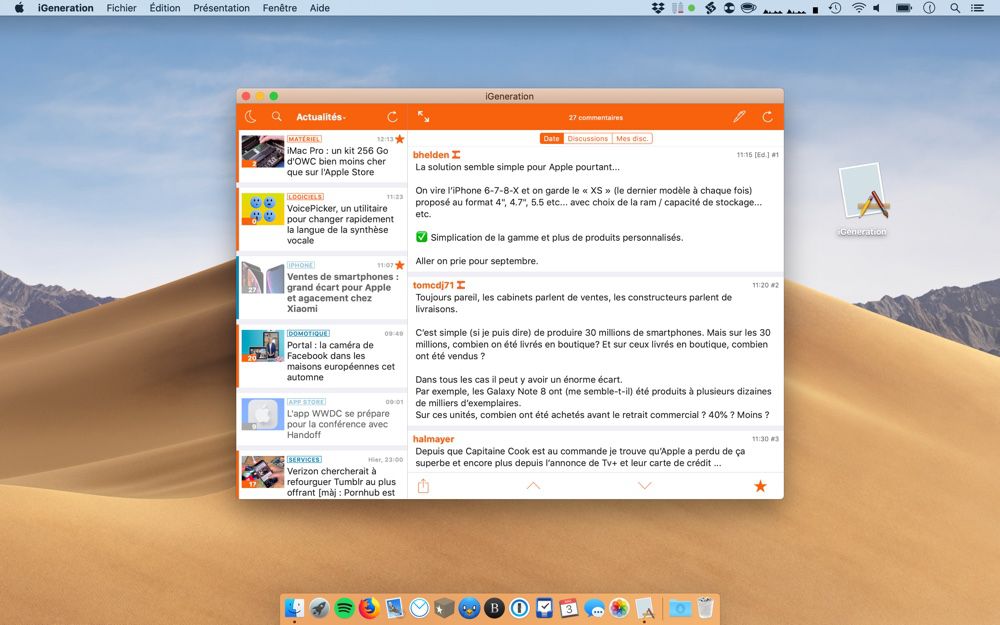Open bhelden's user profile
The width and height of the screenshot is (1000, 625).
point(431,154)
